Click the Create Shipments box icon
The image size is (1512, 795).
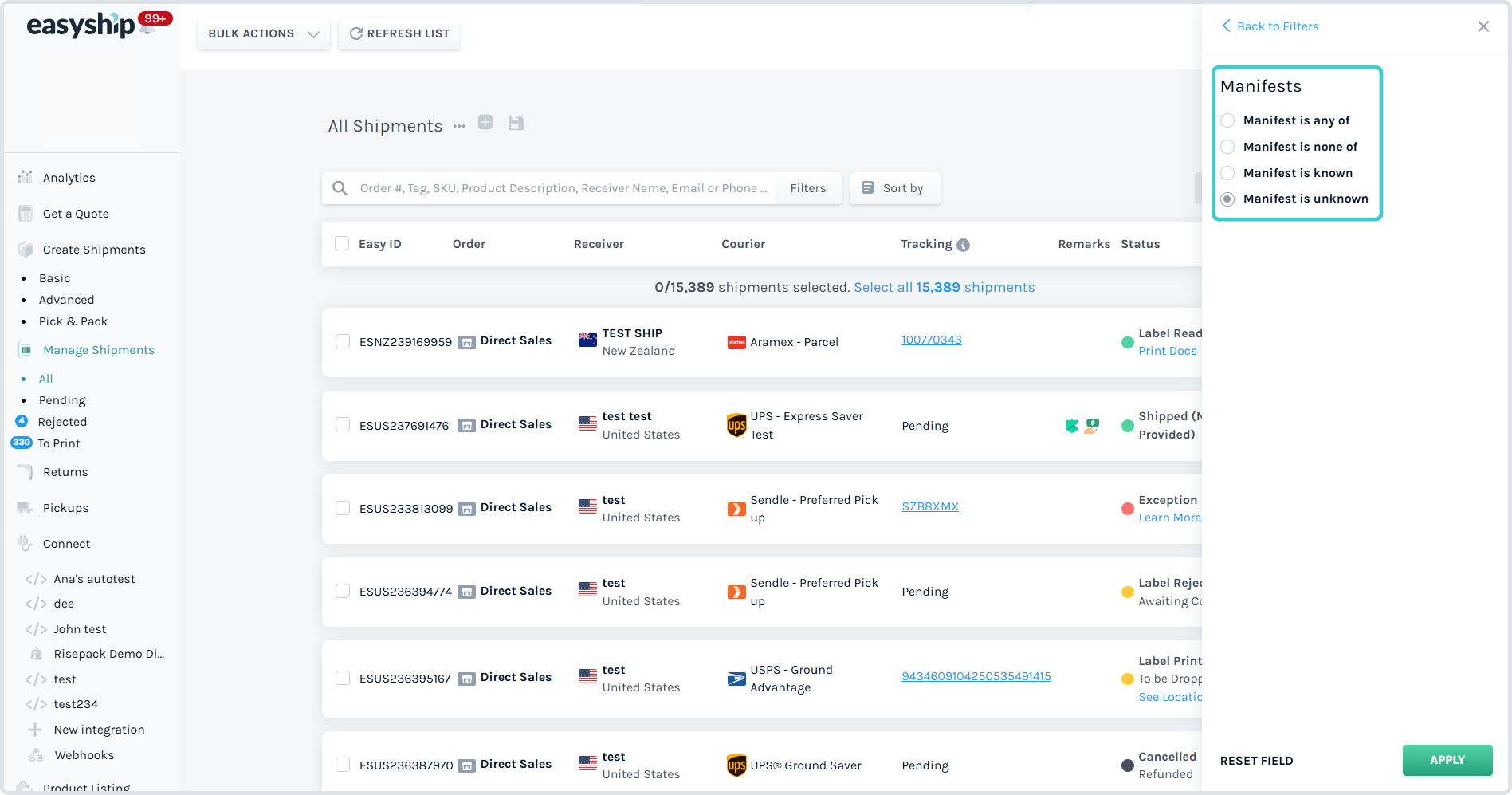(26, 249)
